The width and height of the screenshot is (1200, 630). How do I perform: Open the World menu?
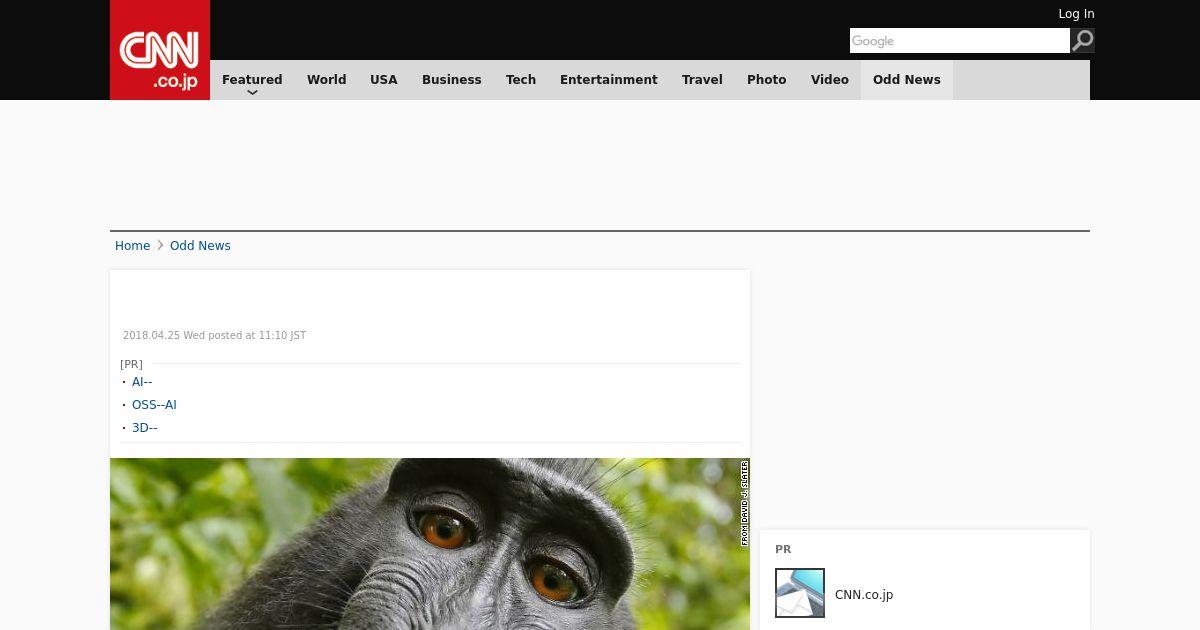[327, 80]
